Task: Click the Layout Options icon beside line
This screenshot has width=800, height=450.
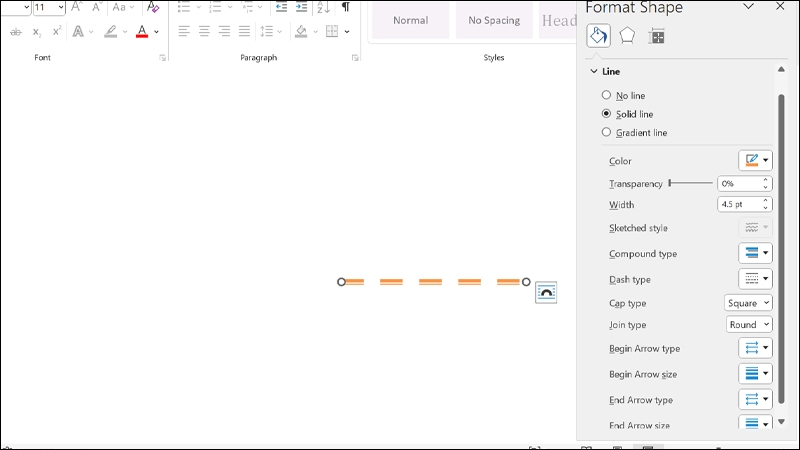Action: pyautogui.click(x=546, y=292)
